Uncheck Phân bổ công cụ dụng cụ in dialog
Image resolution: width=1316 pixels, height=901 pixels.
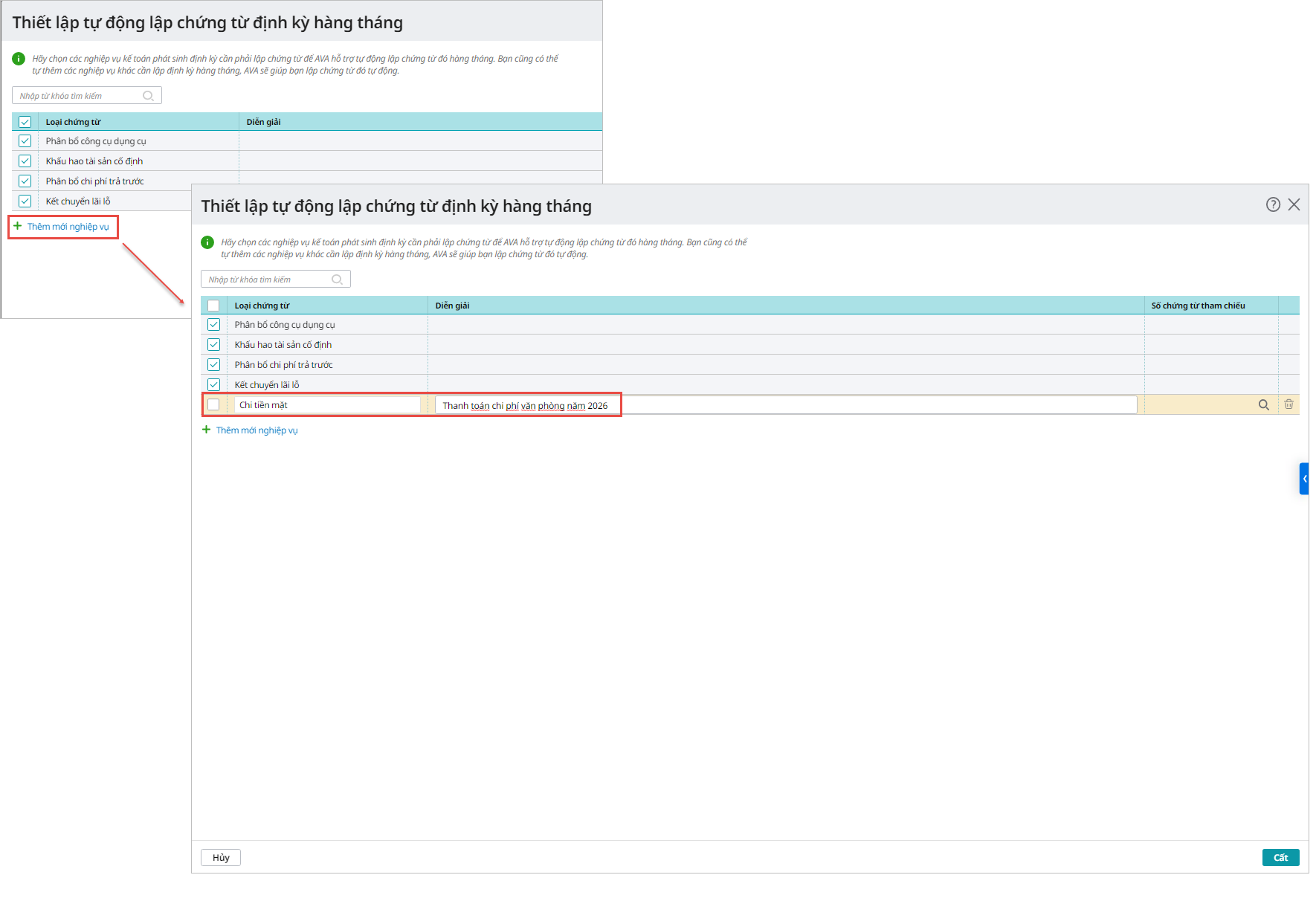[213, 325]
